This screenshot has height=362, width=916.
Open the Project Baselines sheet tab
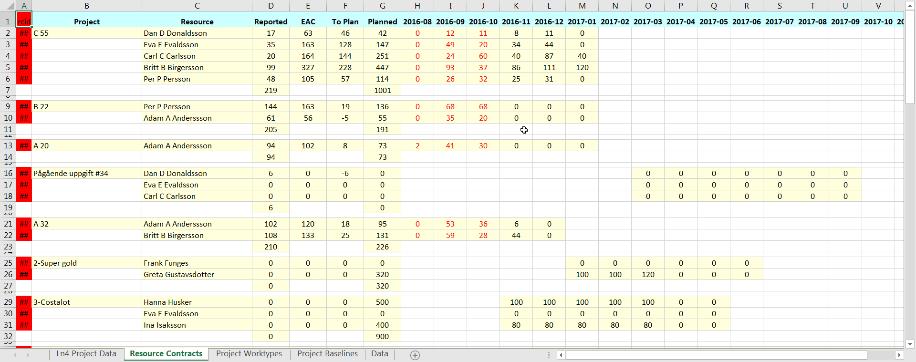point(327,354)
